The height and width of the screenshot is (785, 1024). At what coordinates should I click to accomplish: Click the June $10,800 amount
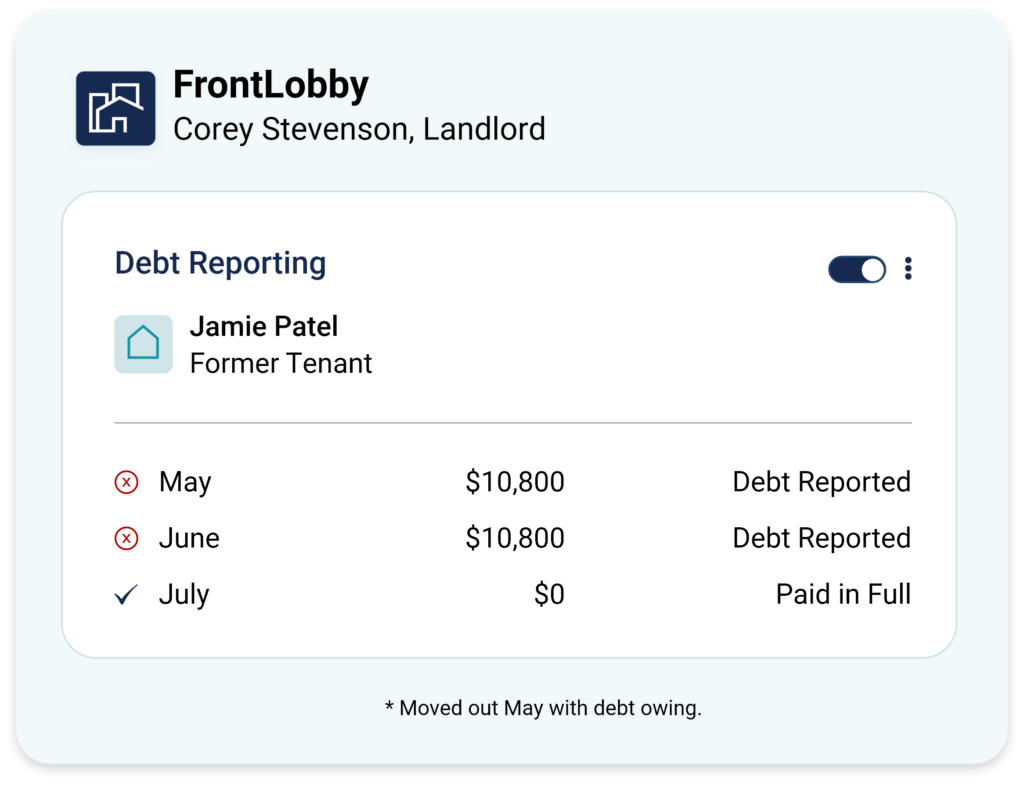click(x=515, y=539)
